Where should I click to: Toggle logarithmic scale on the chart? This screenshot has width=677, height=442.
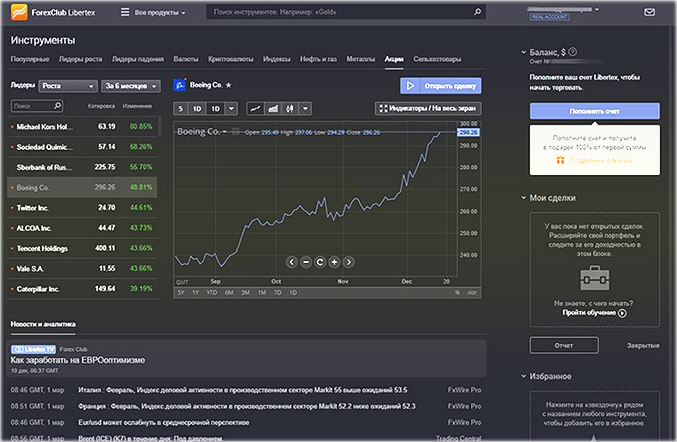471,292
